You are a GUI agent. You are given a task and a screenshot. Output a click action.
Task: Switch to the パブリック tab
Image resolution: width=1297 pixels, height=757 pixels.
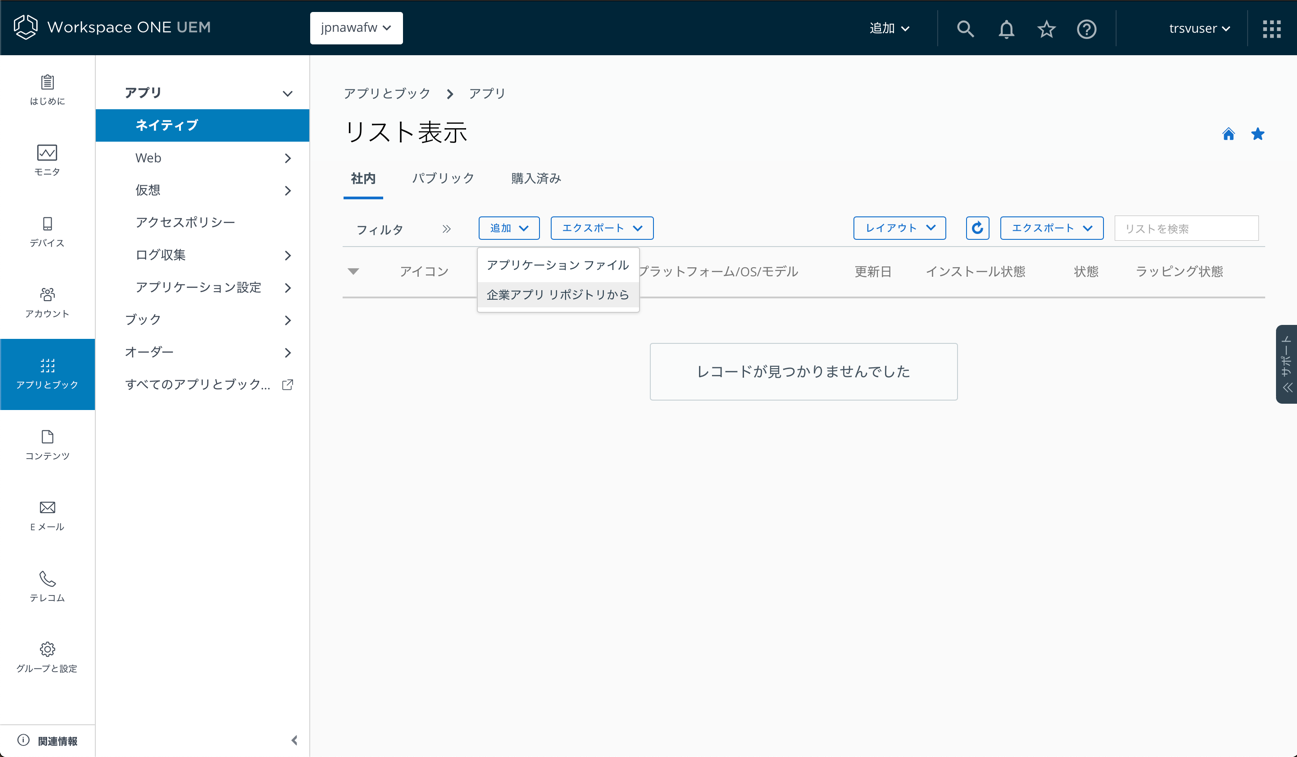(x=443, y=178)
